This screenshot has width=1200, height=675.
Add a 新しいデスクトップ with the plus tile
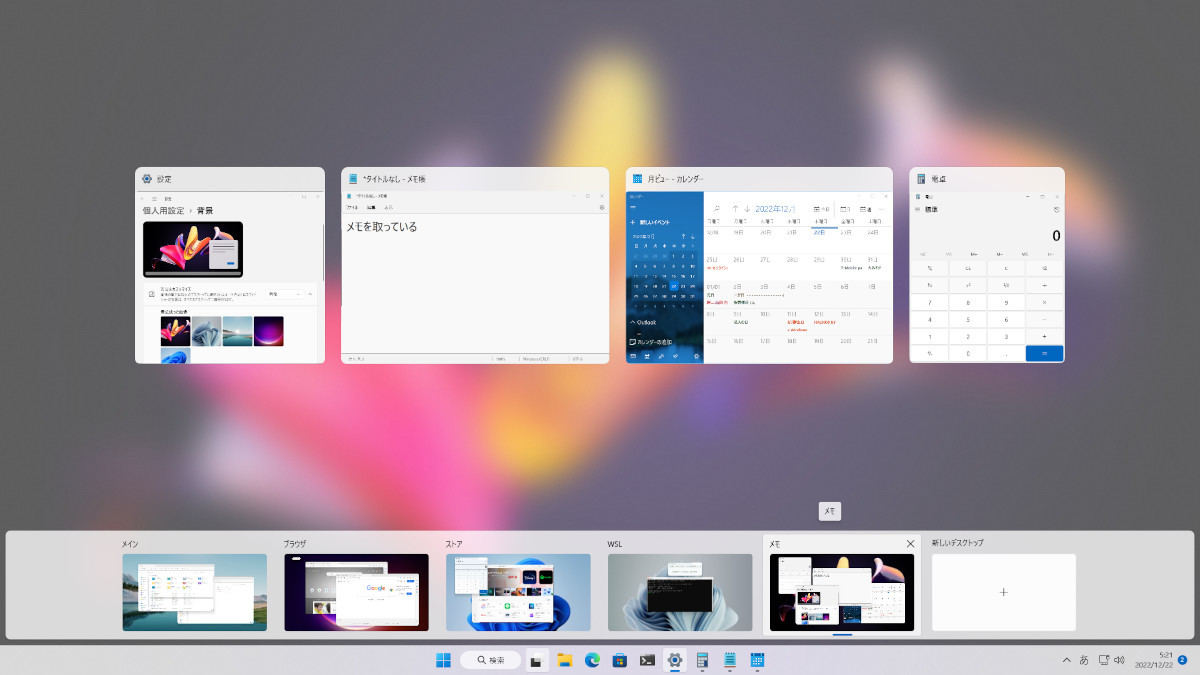tap(1004, 592)
